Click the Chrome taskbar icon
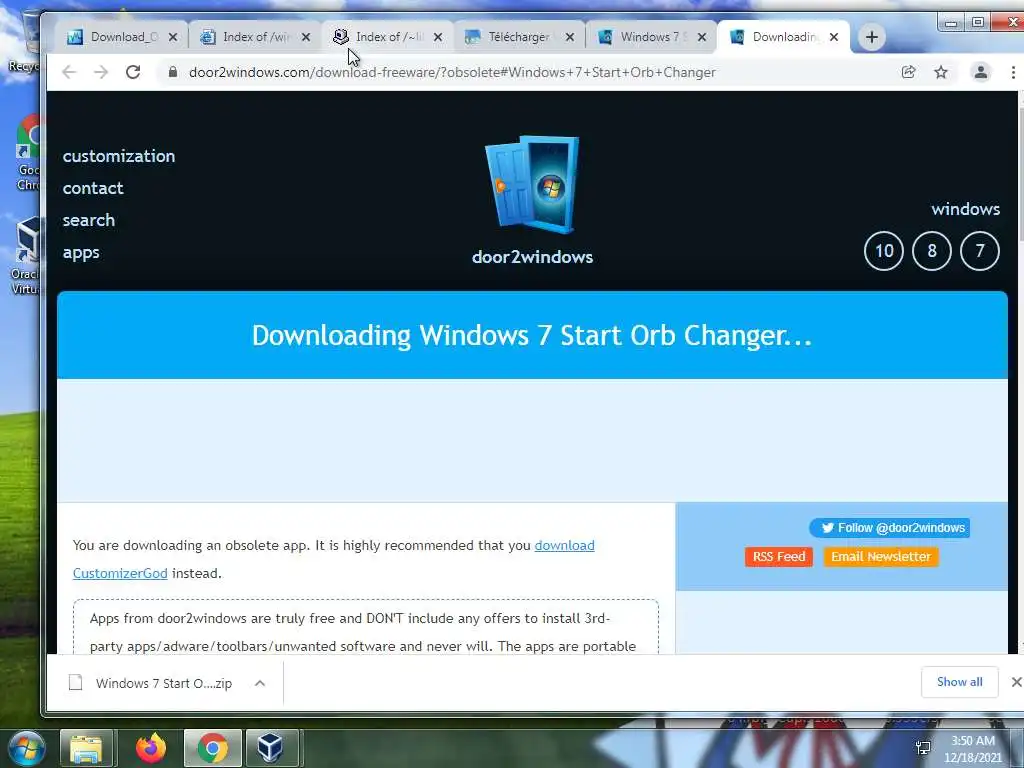Screen dimensions: 1024x768 (x=213, y=748)
